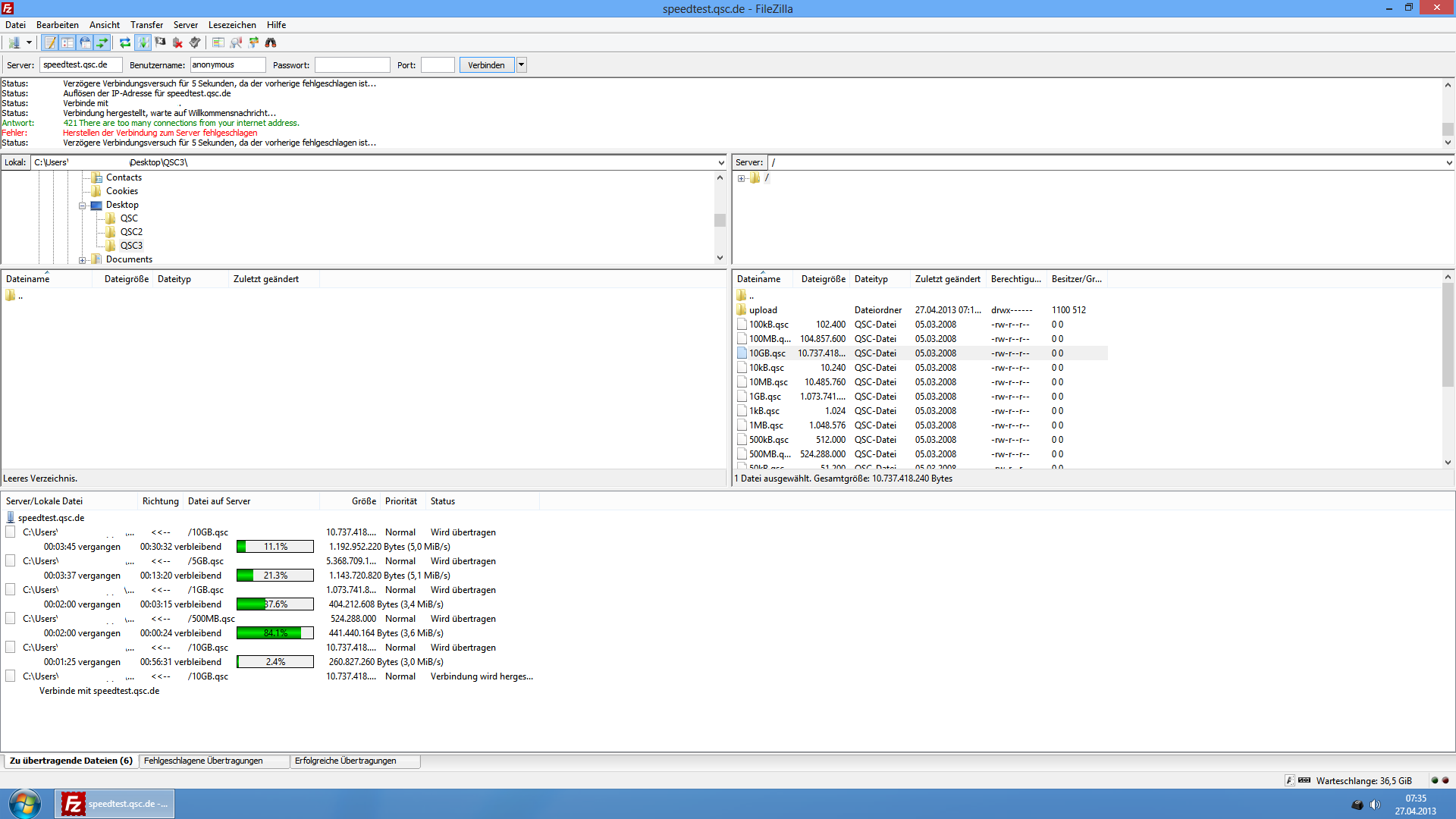Toggle the process queue icon
Viewport: 1456px width, 819px height.
[x=143, y=43]
